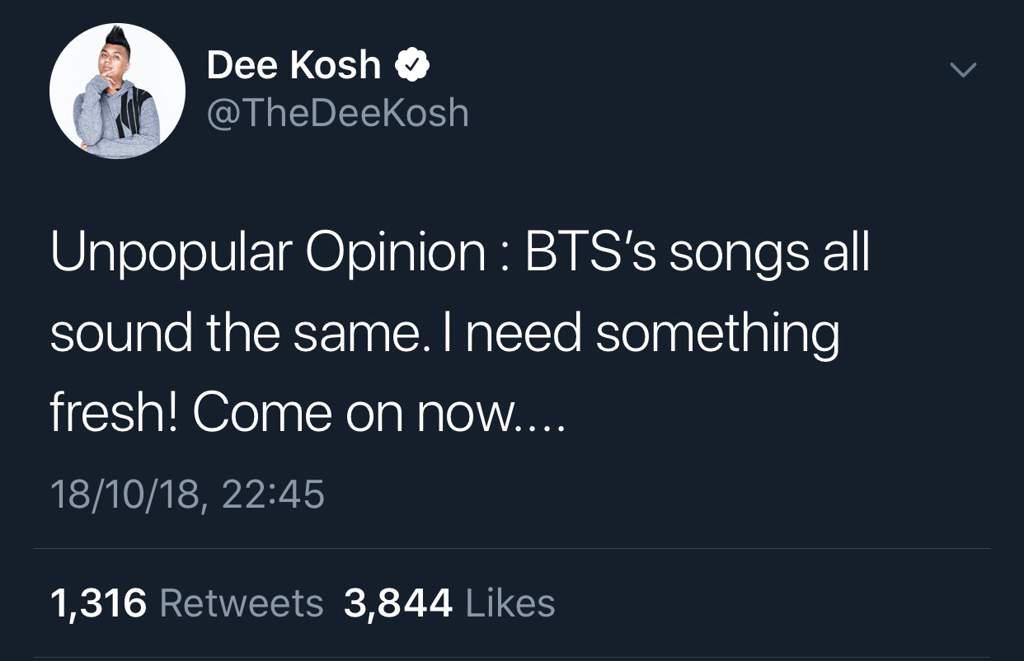
Task: Click the word 'fresh!' in tweet
Action: (113, 413)
